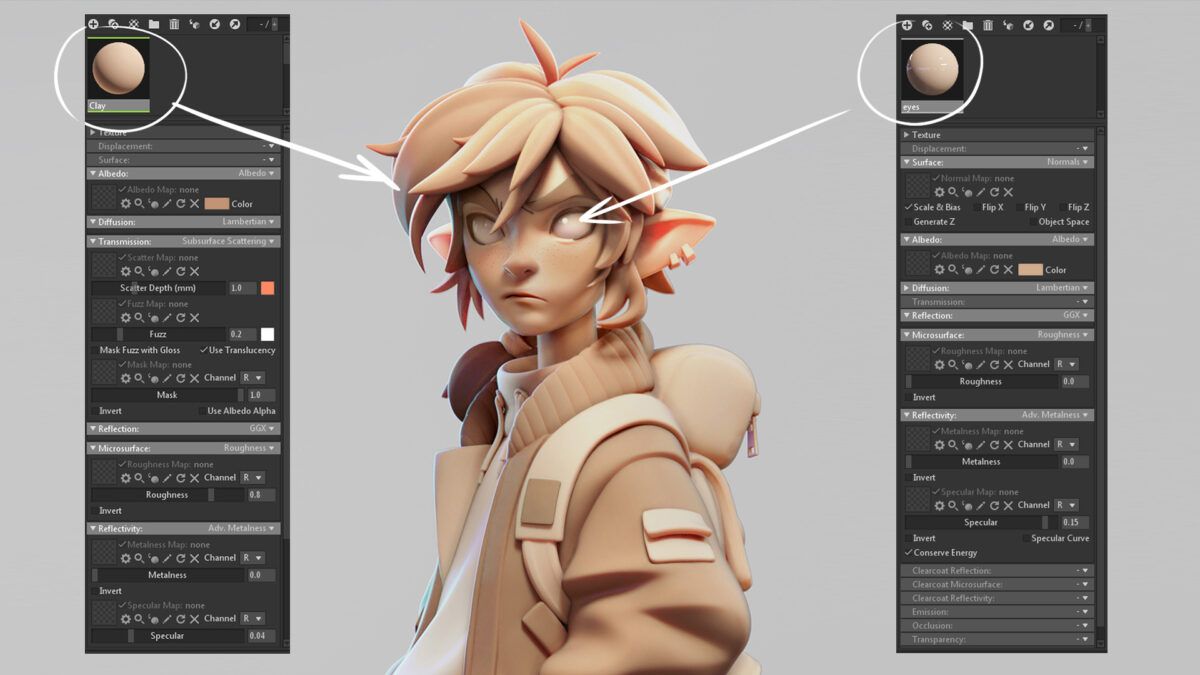Screen dimensions: 1200x675
Task: Apply material to selection with the cube icon
Action: (x=195, y=25)
